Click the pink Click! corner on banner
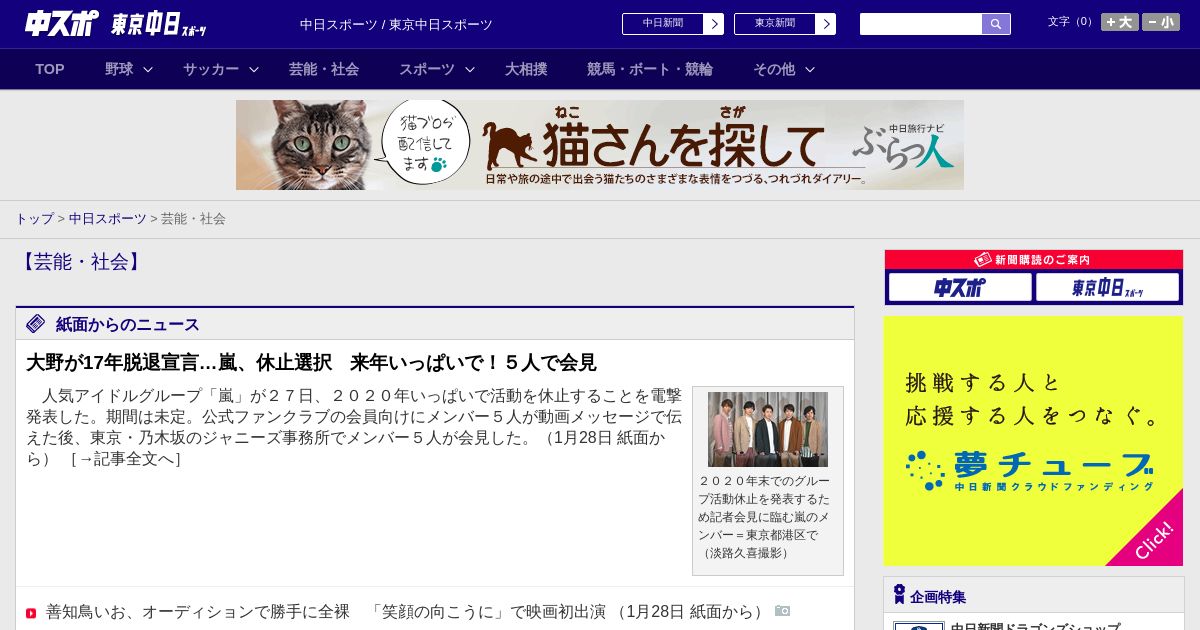This screenshot has width=1200, height=630. (1152, 538)
